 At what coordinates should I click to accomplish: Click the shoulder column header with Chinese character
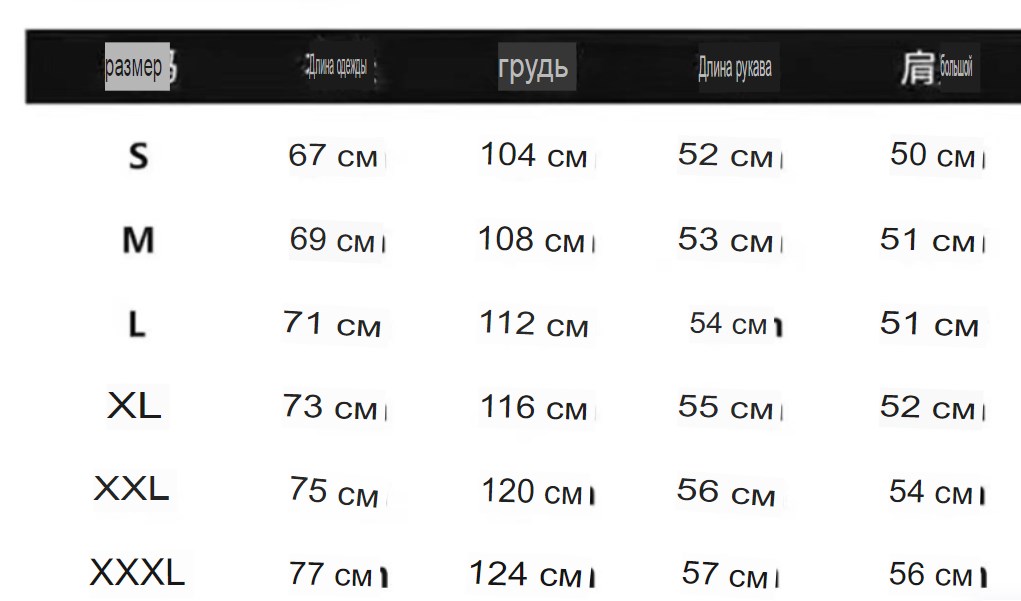(x=937, y=67)
